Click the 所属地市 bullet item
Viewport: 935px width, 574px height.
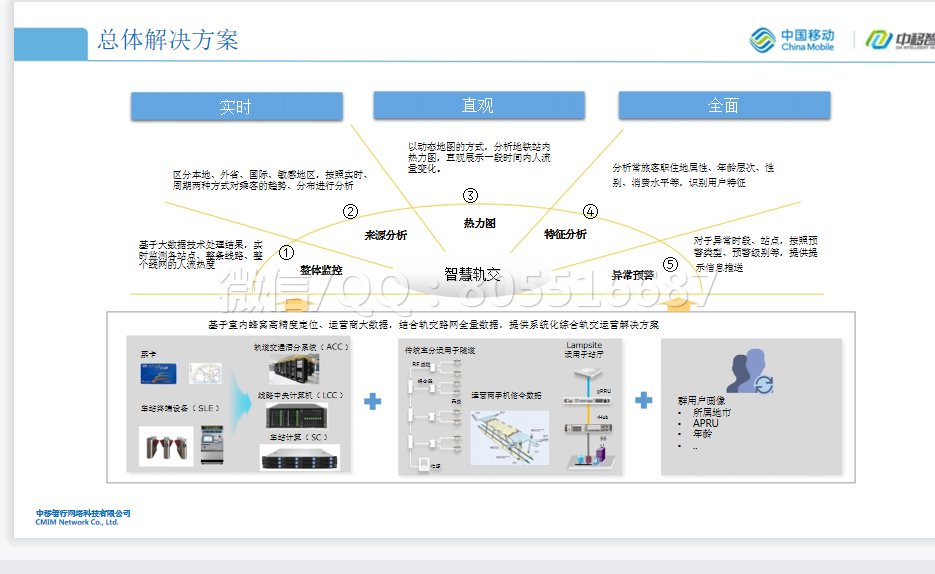[x=711, y=412]
